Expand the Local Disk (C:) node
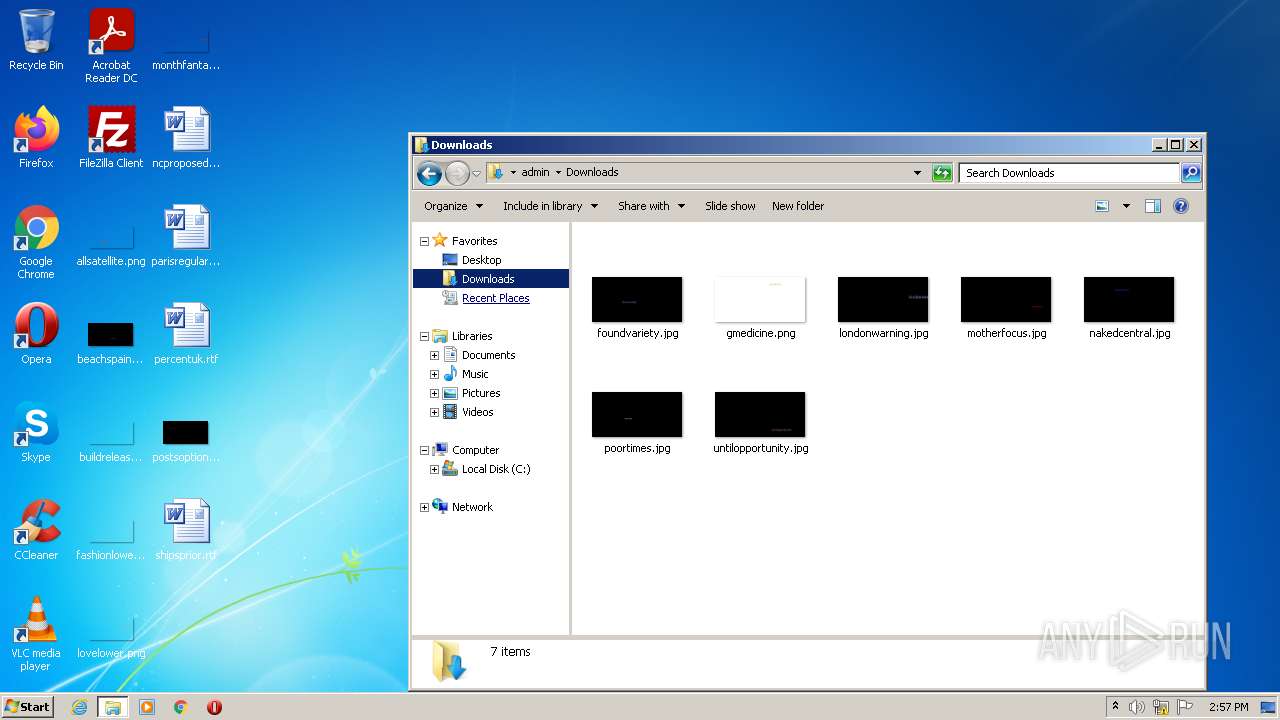This screenshot has width=1280, height=720. 434,469
